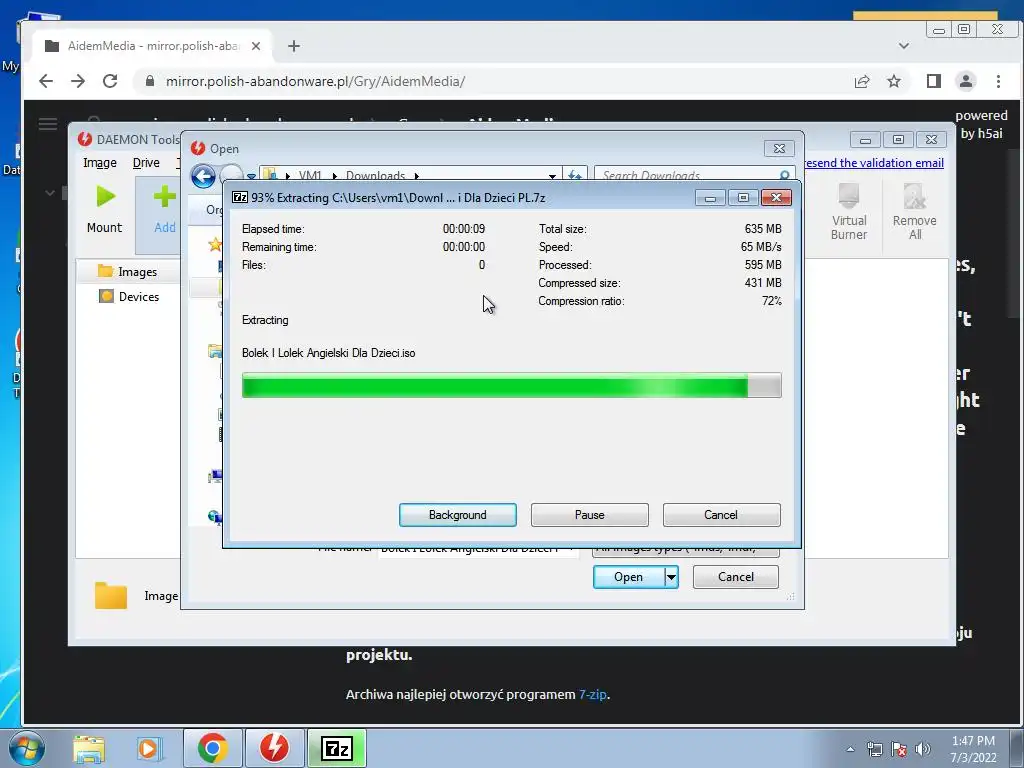This screenshot has height=768, width=1024.
Task: Click the Add image plus icon
Action: coord(165,197)
